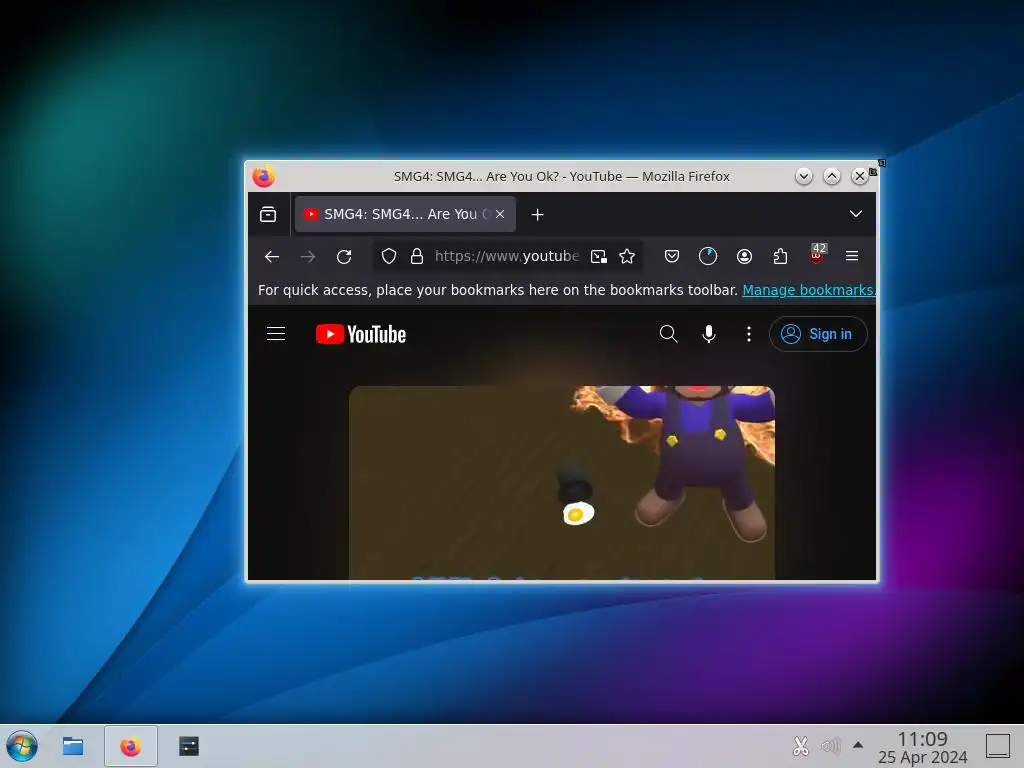Screen dimensions: 1024x768
Task: Open YouTube settings three-dot menu
Action: (x=748, y=334)
